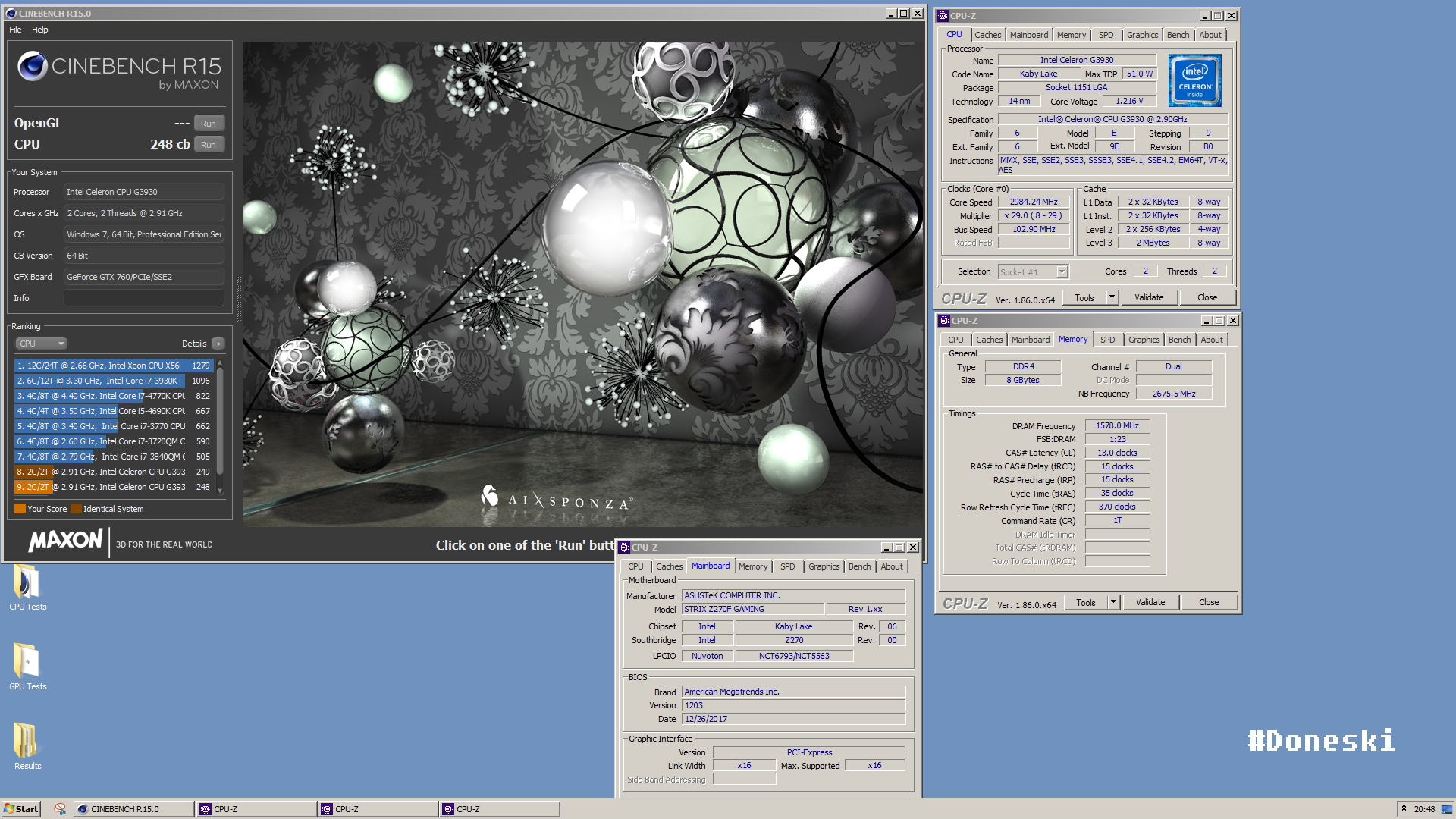1456x819 pixels.
Task: Click Core Speed value 2984.24 MHz
Action: coord(1033,202)
